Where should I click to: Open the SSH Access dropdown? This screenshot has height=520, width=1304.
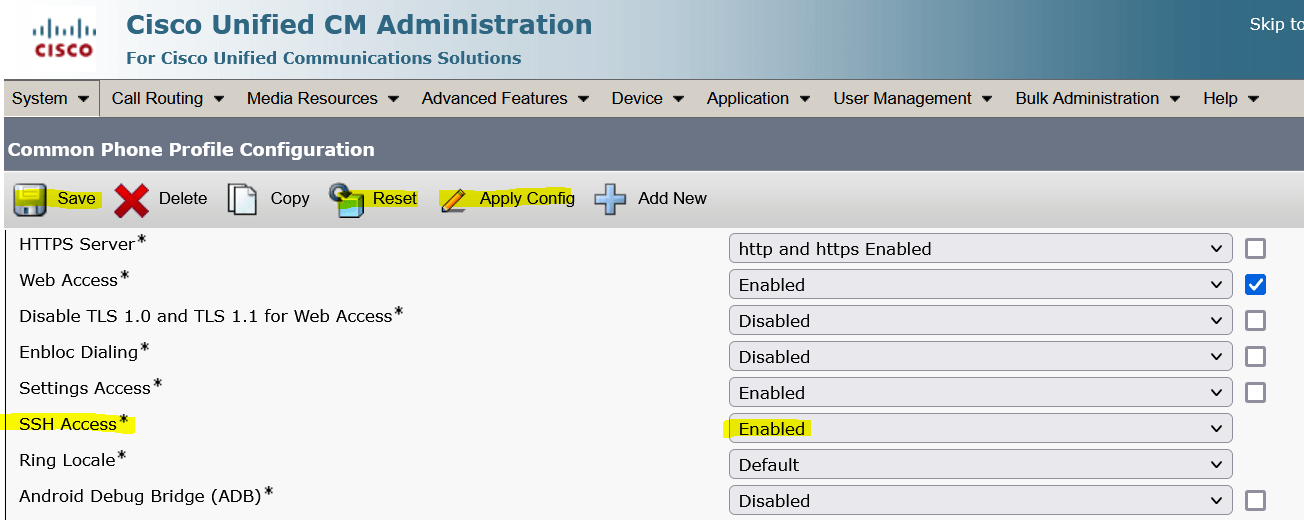pyautogui.click(x=981, y=429)
